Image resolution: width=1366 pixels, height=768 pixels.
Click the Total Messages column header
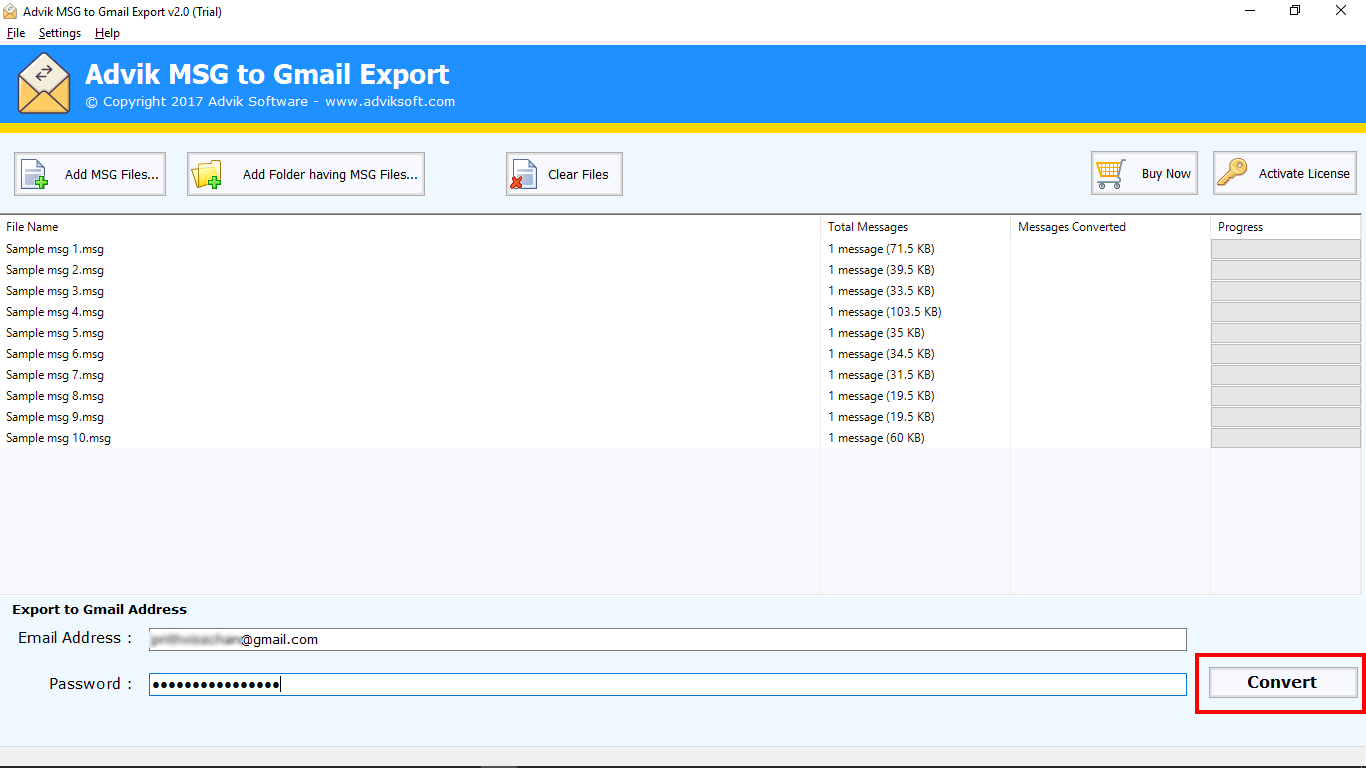click(x=915, y=227)
